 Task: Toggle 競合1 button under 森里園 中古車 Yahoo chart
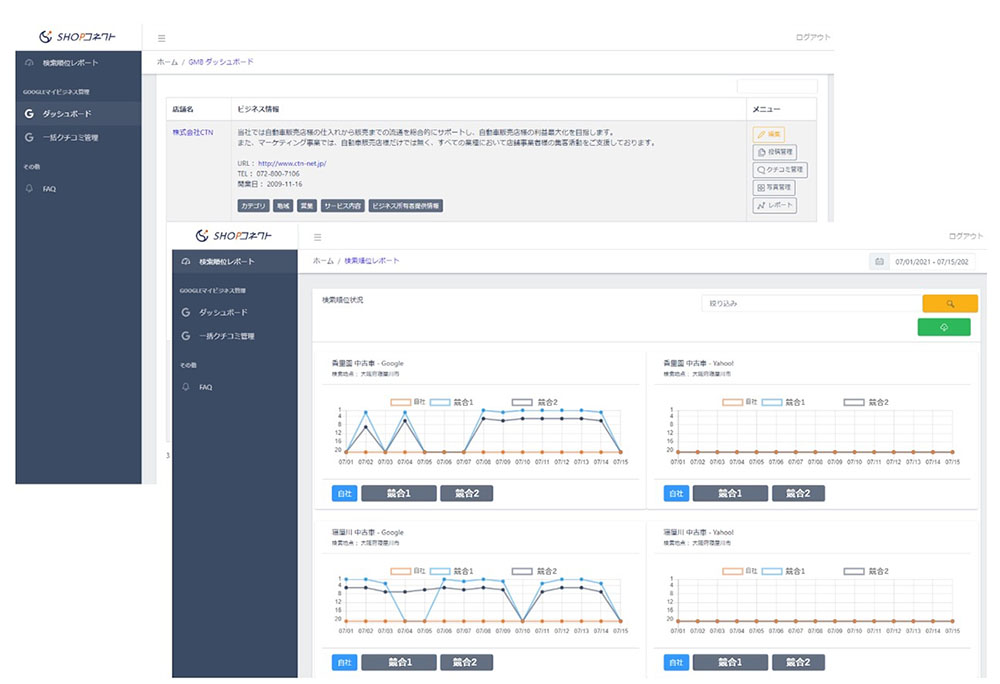coord(729,493)
